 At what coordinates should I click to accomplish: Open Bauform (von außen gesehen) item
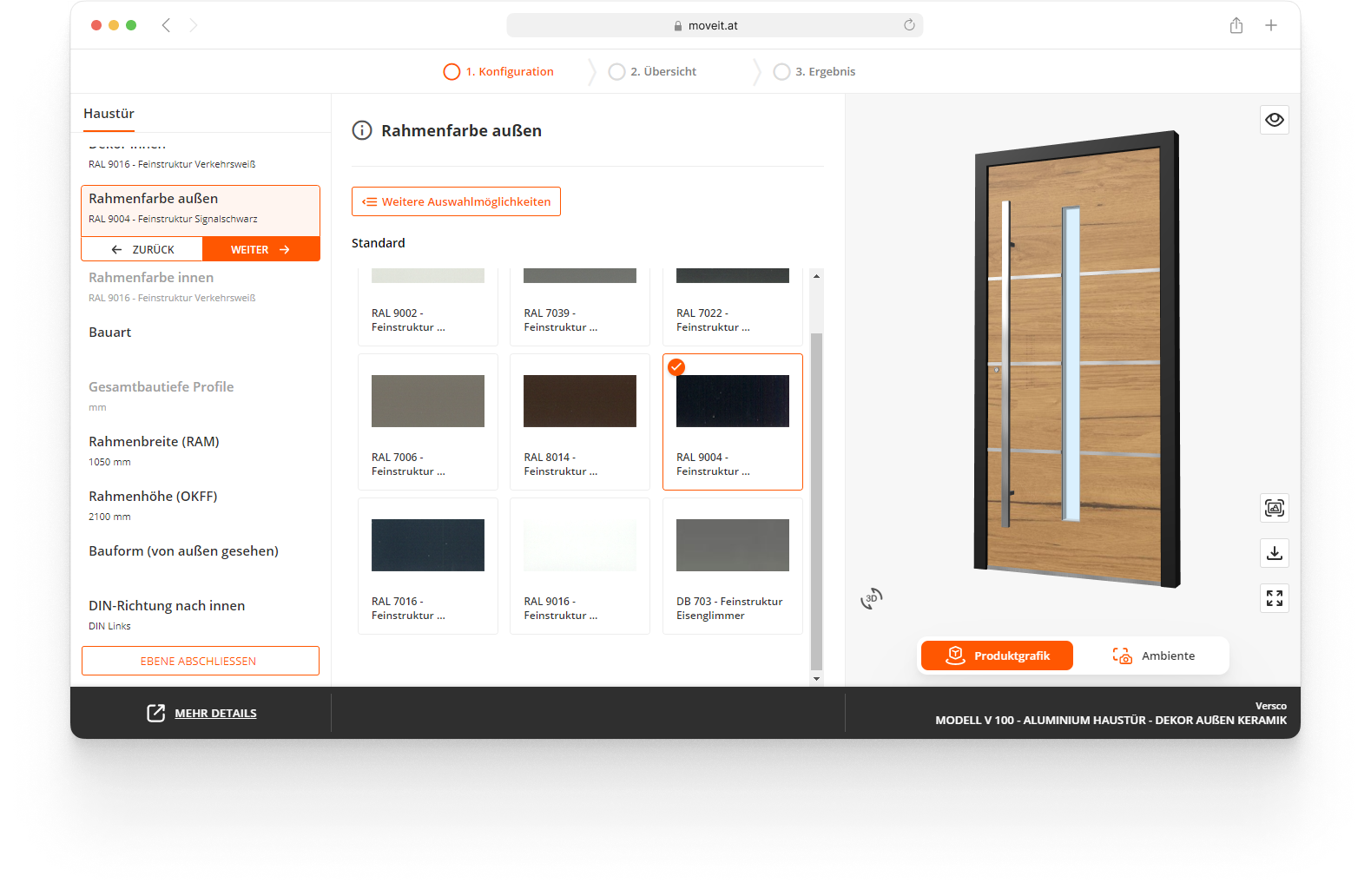[201, 551]
